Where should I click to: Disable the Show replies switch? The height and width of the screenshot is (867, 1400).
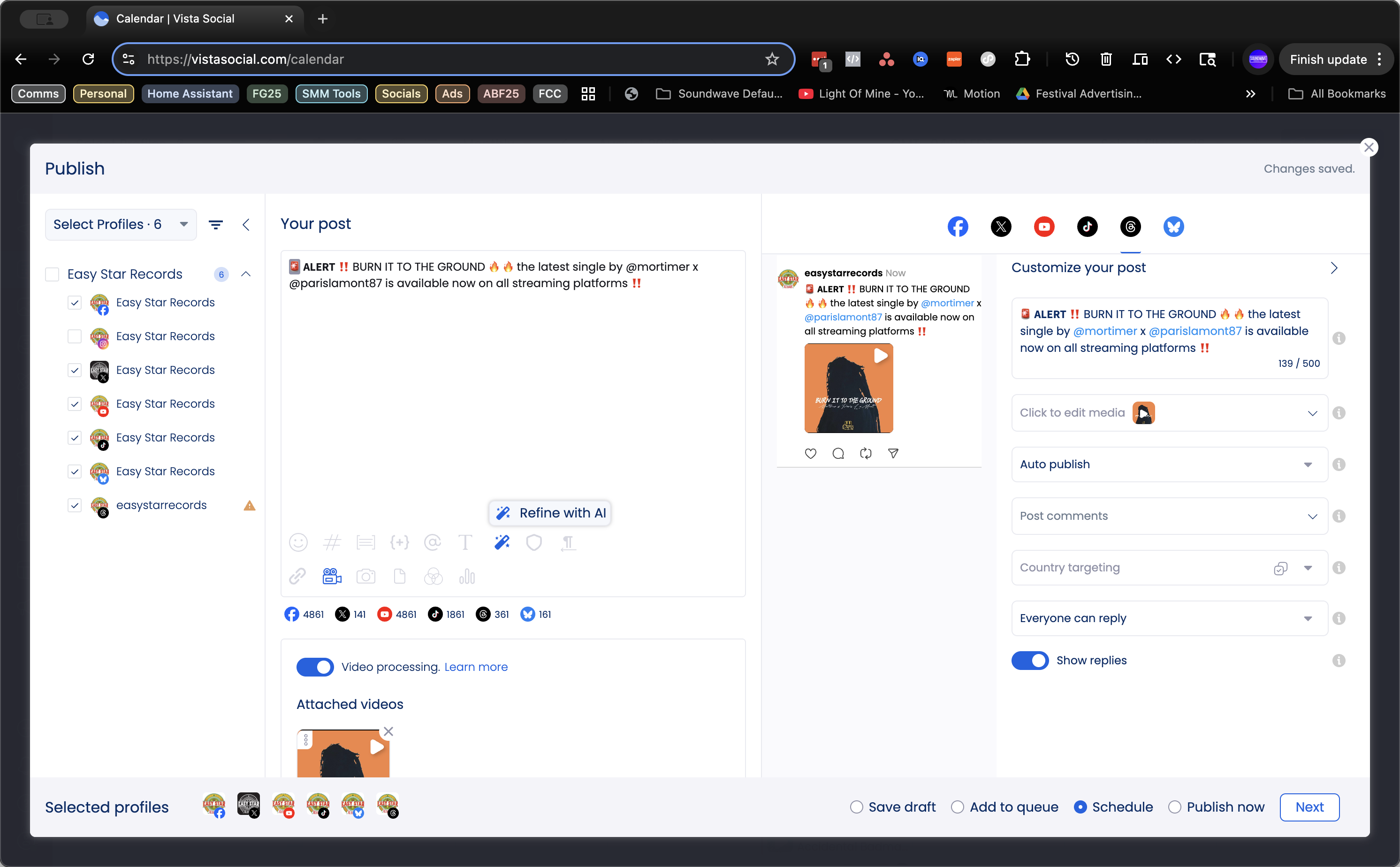pos(1030,661)
